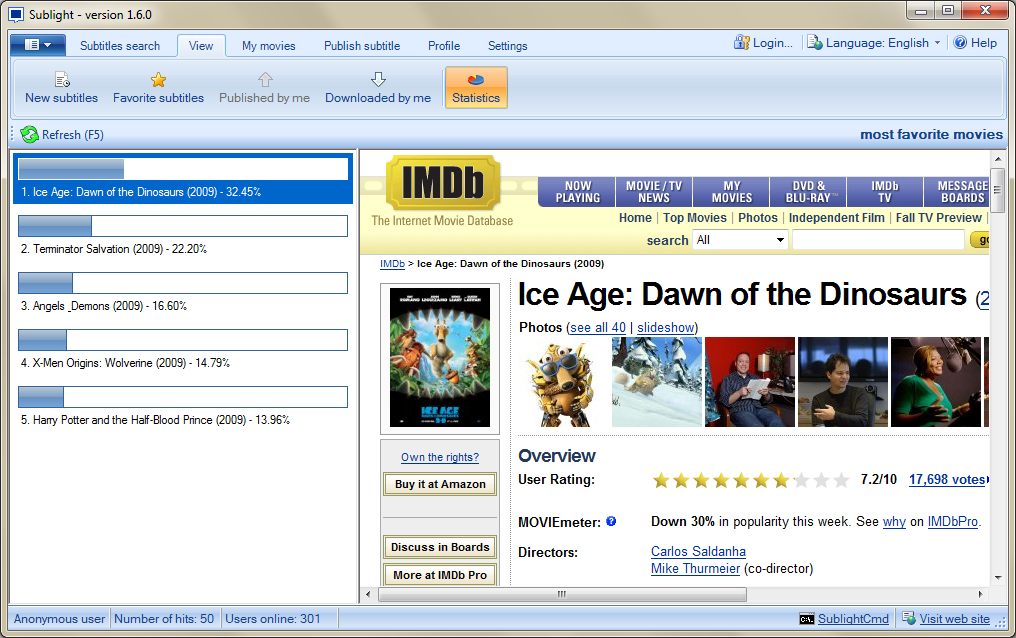
Task: Open the woman in green top photo
Action: [936, 382]
